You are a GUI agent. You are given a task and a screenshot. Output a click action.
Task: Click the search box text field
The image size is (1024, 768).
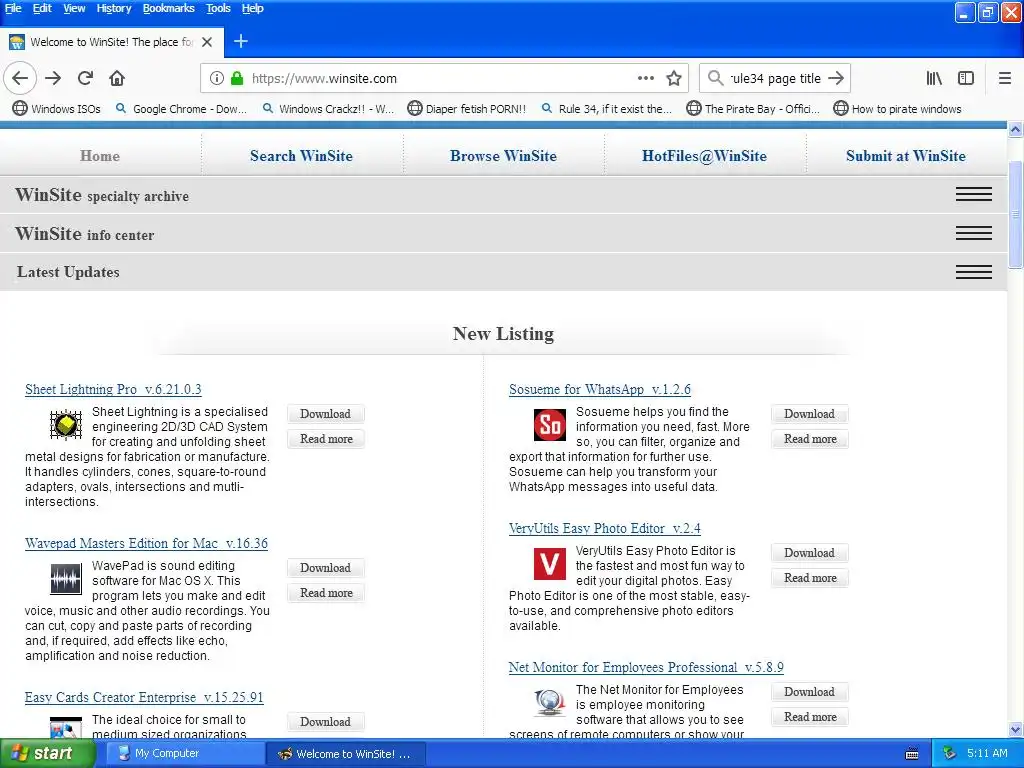click(x=776, y=78)
